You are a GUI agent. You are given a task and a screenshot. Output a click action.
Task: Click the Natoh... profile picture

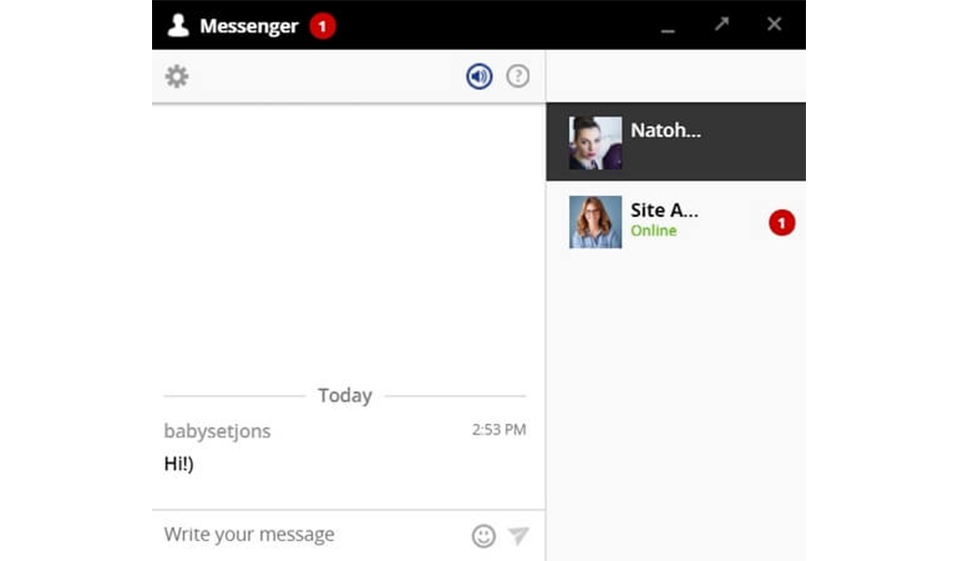tap(595, 143)
